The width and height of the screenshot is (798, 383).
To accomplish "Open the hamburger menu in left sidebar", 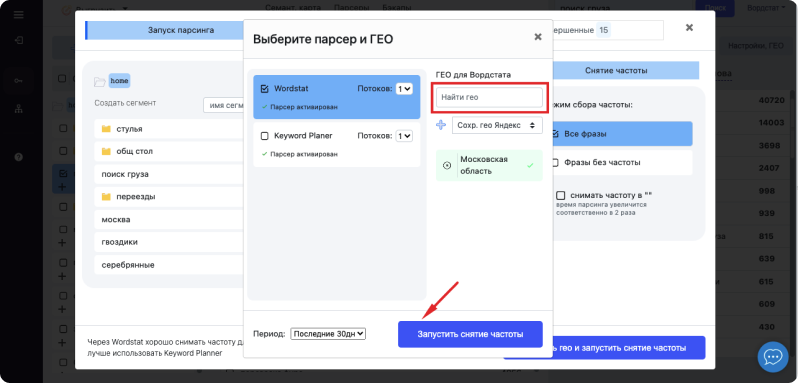I will point(19,14).
